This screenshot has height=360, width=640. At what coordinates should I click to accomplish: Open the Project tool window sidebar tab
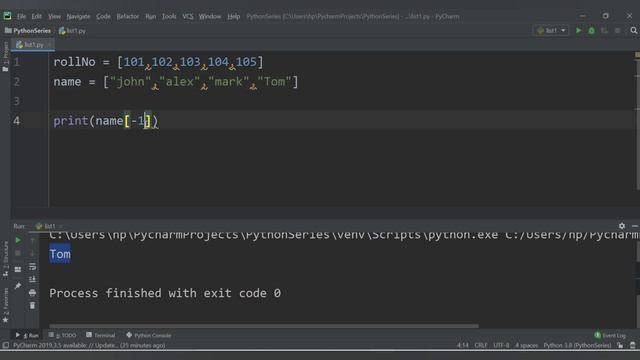point(5,56)
